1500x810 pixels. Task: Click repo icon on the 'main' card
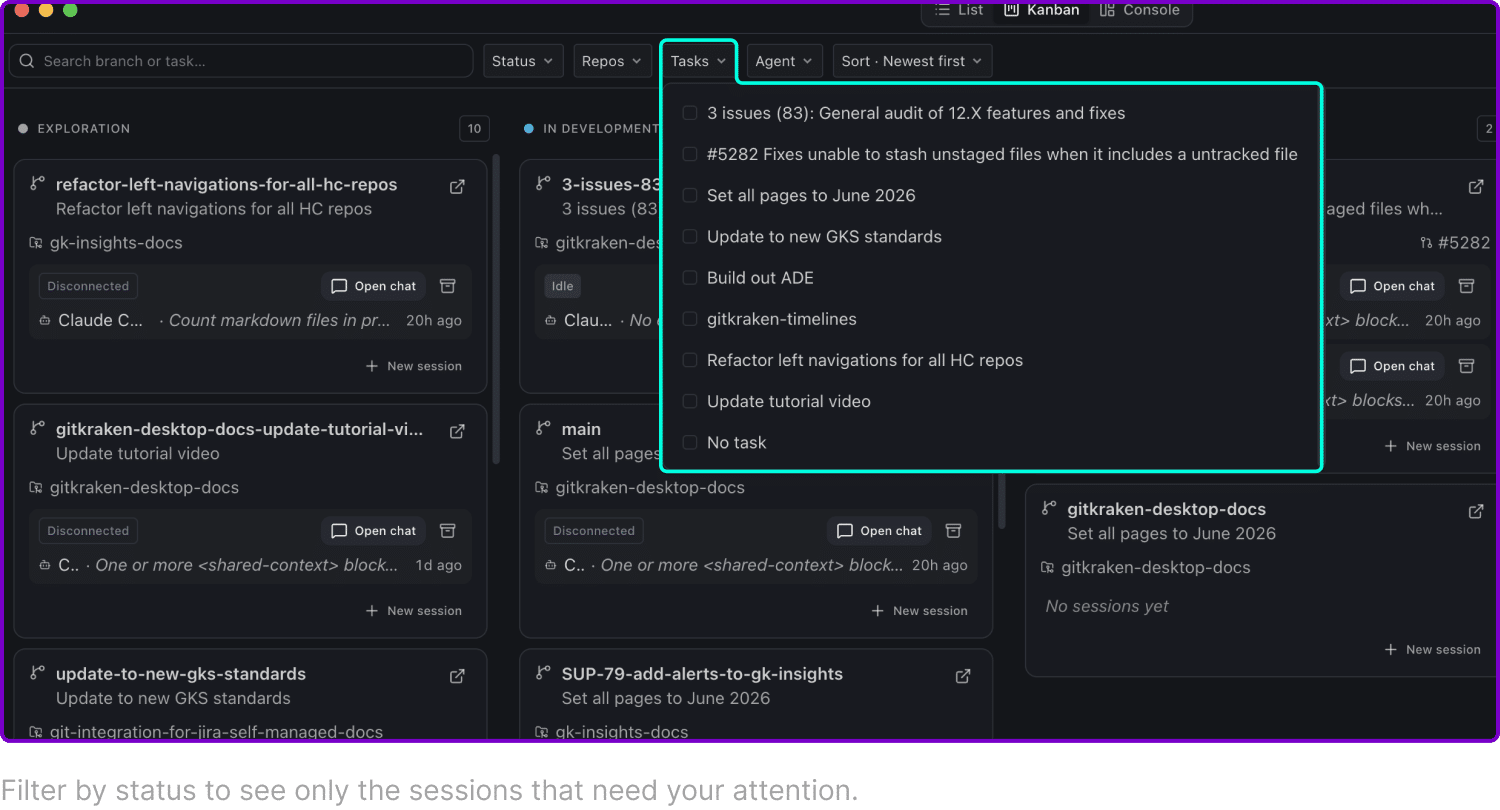pyautogui.click(x=543, y=488)
